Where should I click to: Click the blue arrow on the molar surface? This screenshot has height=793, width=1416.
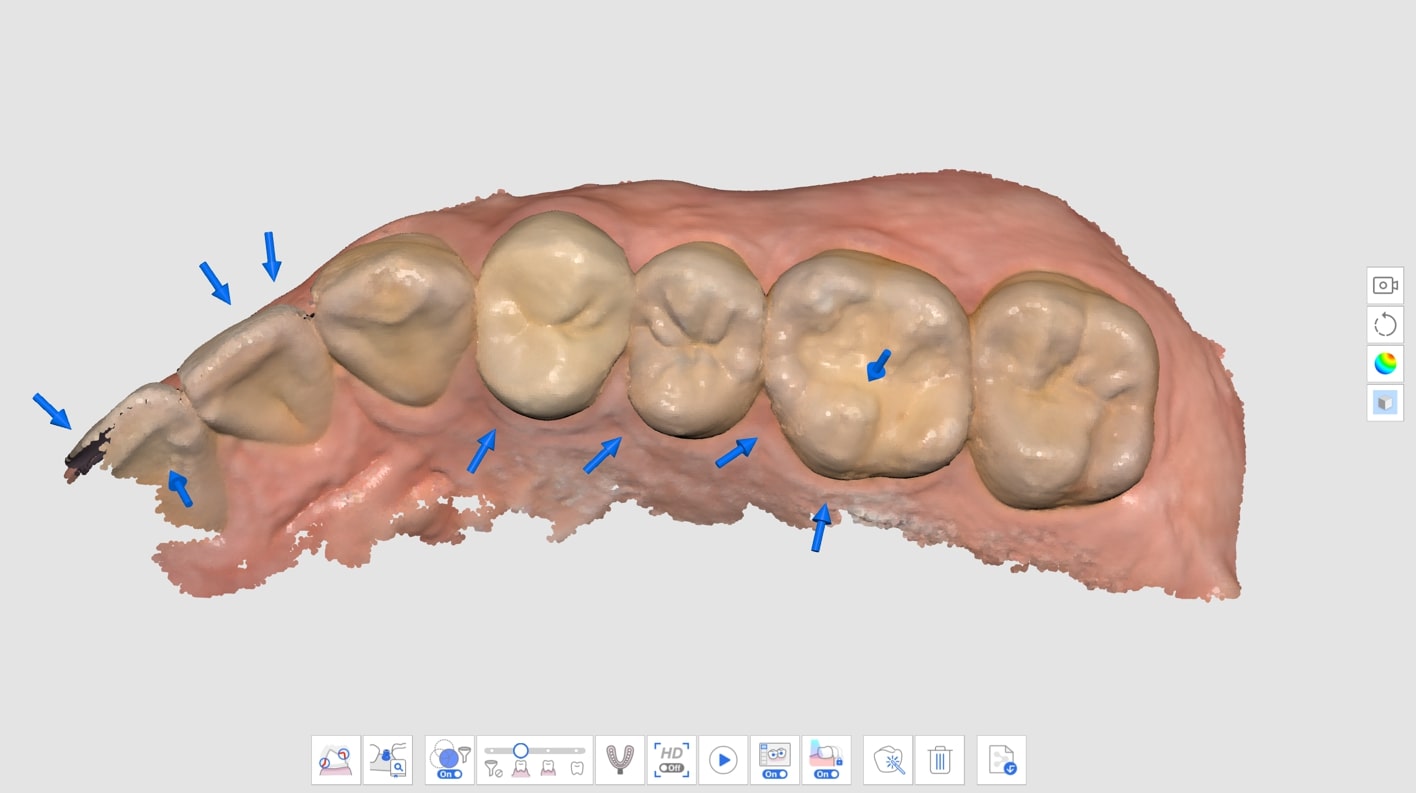pos(878,365)
